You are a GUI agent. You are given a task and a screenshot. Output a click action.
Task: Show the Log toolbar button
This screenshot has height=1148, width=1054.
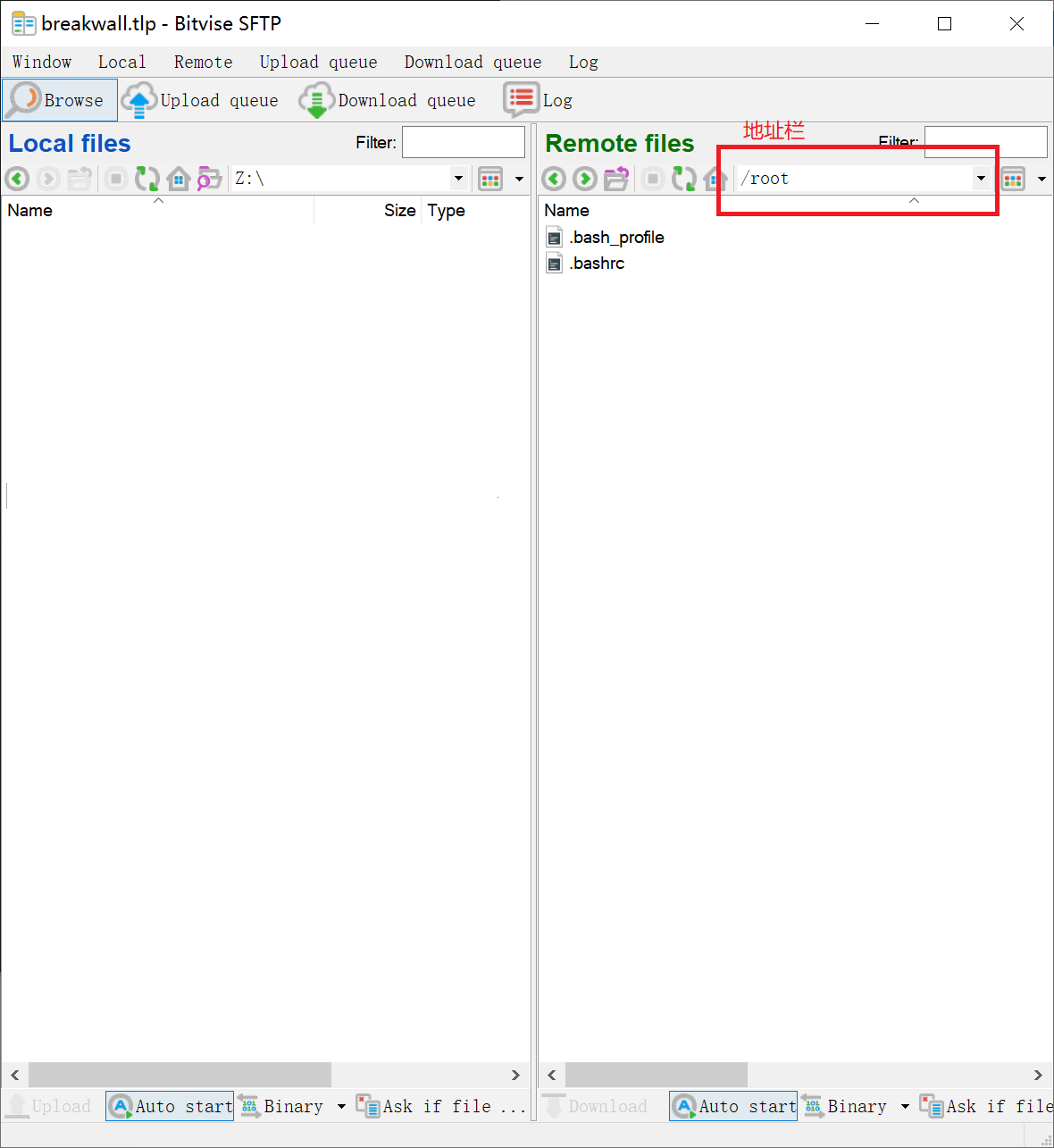pyautogui.click(x=539, y=100)
